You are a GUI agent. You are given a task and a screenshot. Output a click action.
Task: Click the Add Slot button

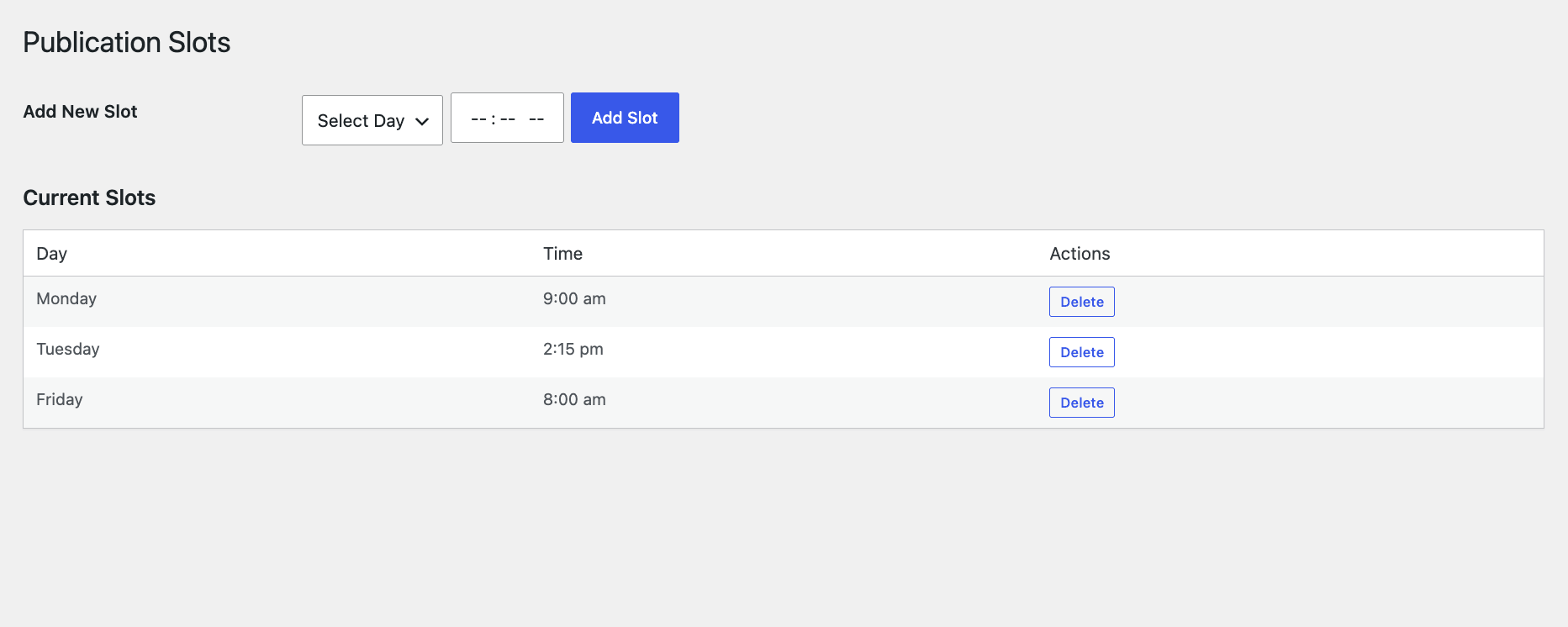[625, 118]
